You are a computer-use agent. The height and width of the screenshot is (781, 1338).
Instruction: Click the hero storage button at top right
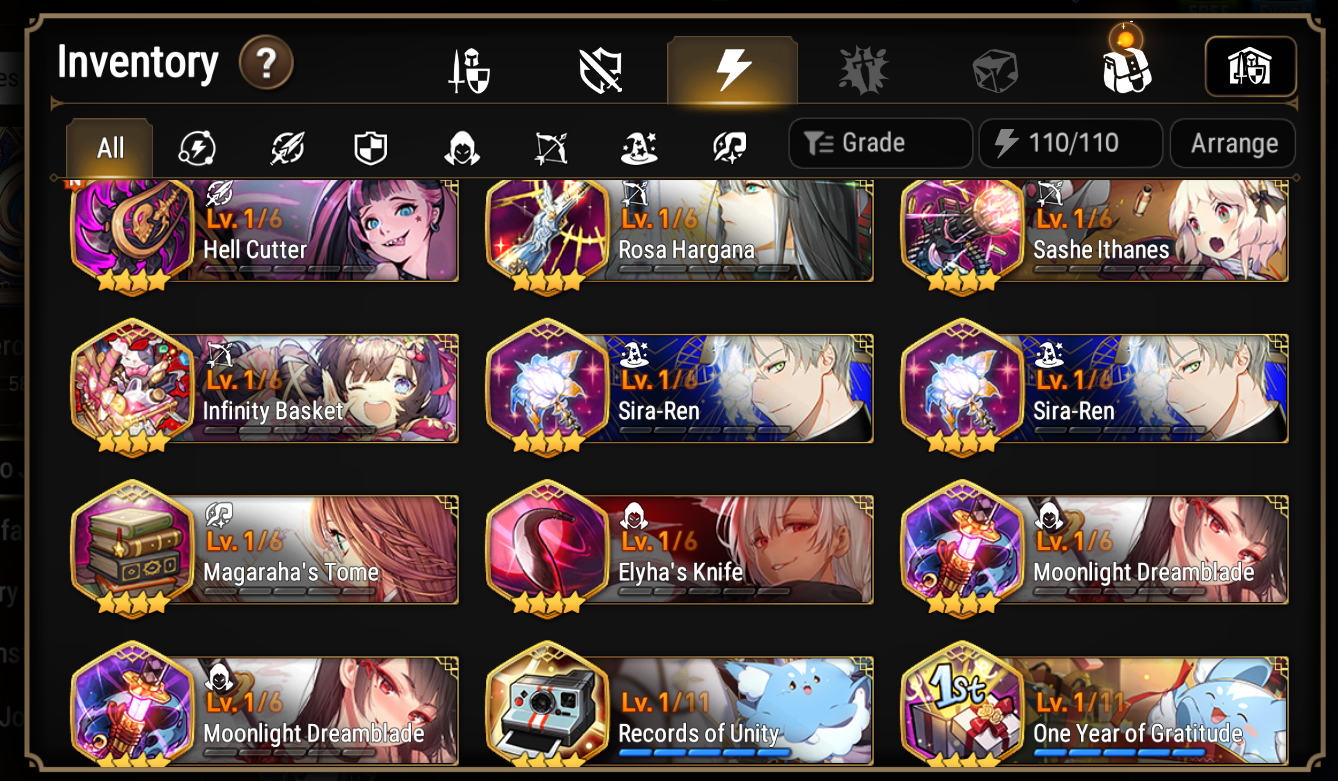pyautogui.click(x=1250, y=67)
